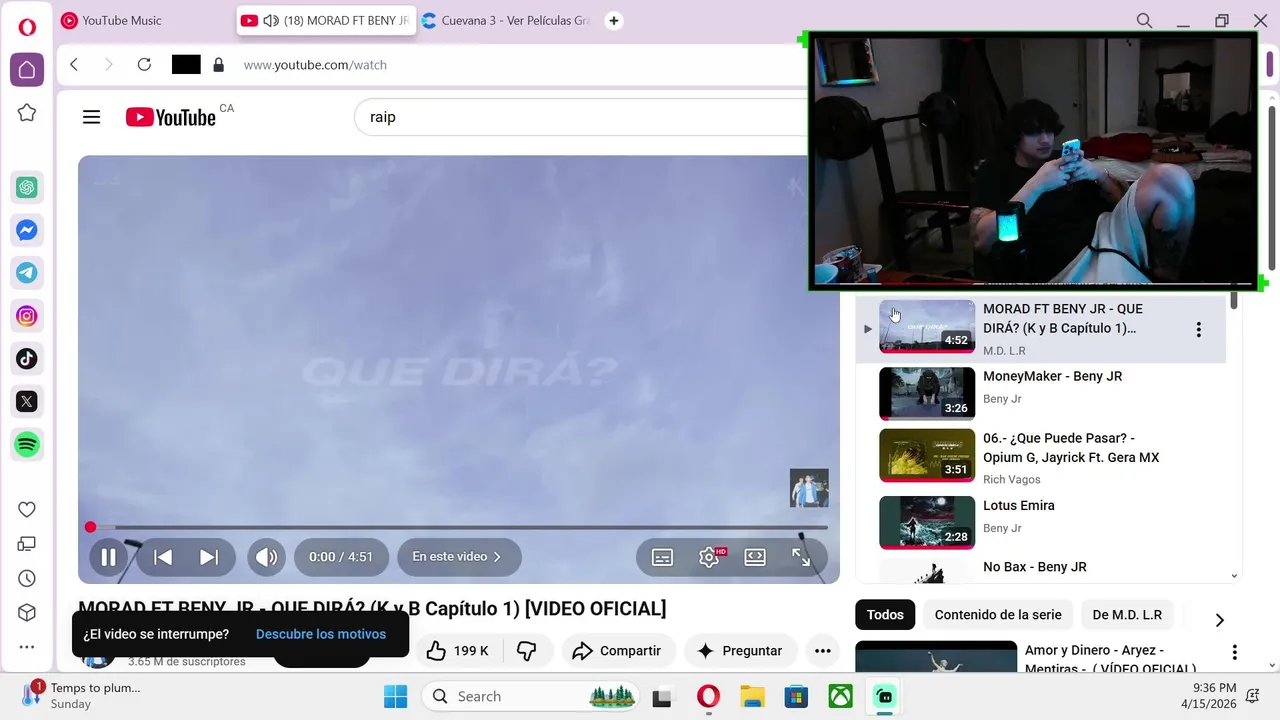This screenshot has height=720, width=1280.
Task: Select the 'Todos' filter chip
Action: tap(885, 615)
